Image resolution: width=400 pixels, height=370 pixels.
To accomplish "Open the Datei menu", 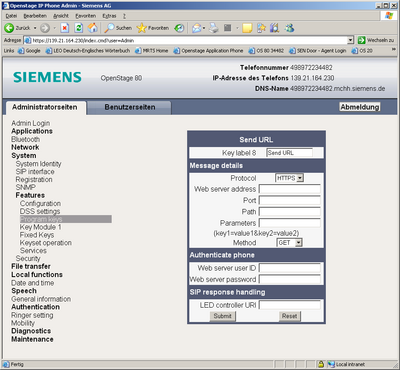I will [x=11, y=16].
